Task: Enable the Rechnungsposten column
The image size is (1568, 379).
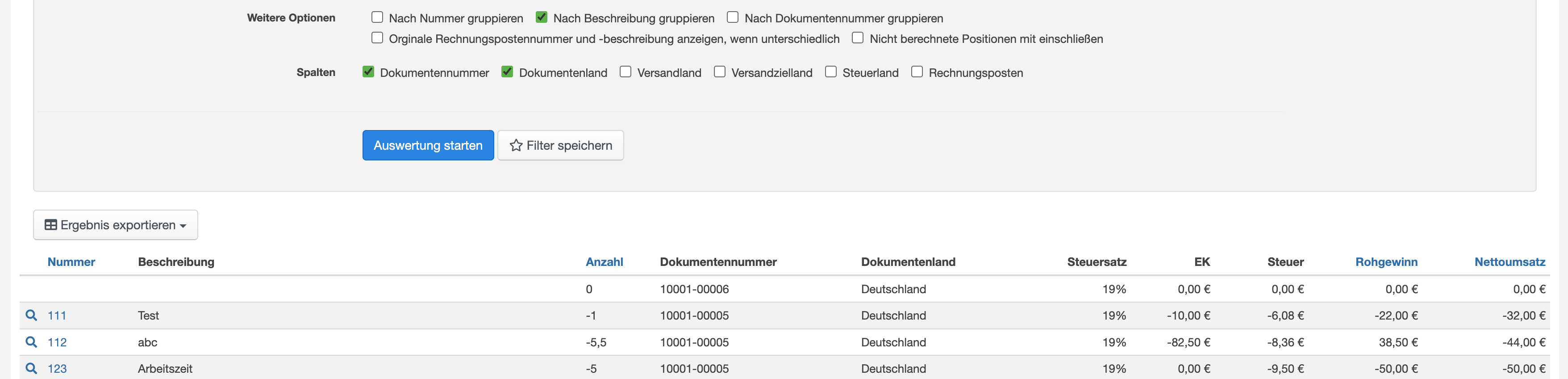Action: pyautogui.click(x=917, y=72)
